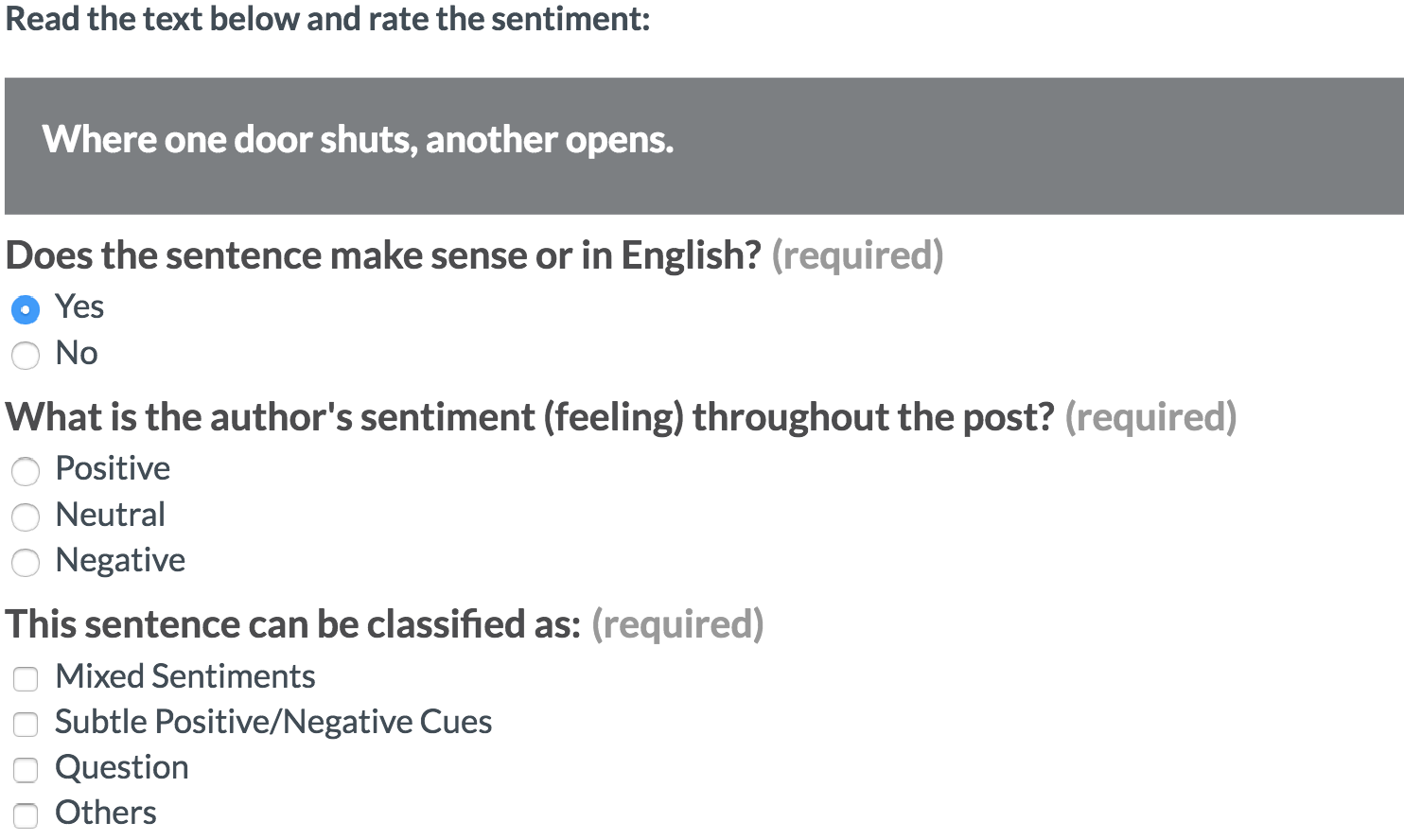This screenshot has width=1404, height=840.
Task: Click the 'Question' option label text
Action: pyautogui.click(x=122, y=767)
